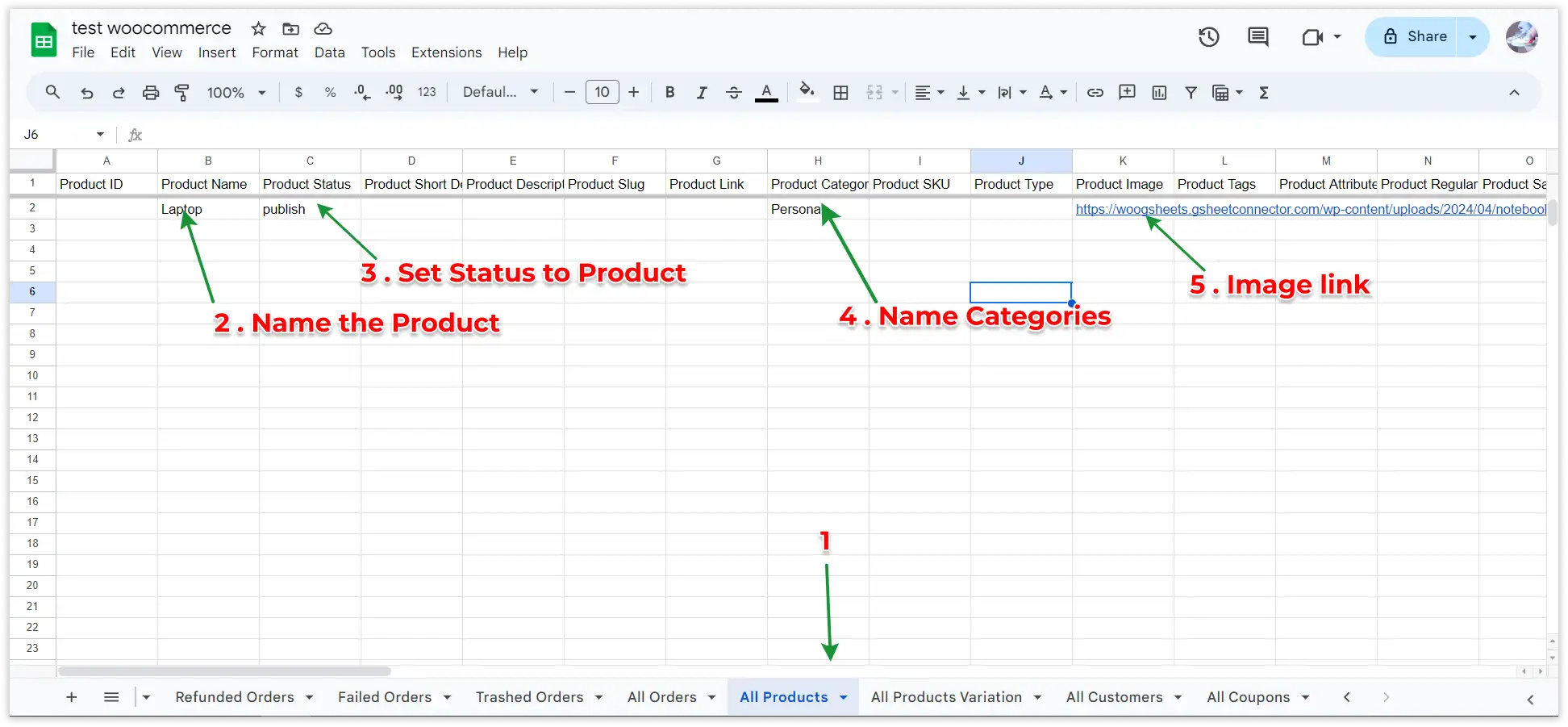This screenshot has width=1568, height=727.
Task: Insert chart using toolbar icon
Action: [x=1159, y=93]
